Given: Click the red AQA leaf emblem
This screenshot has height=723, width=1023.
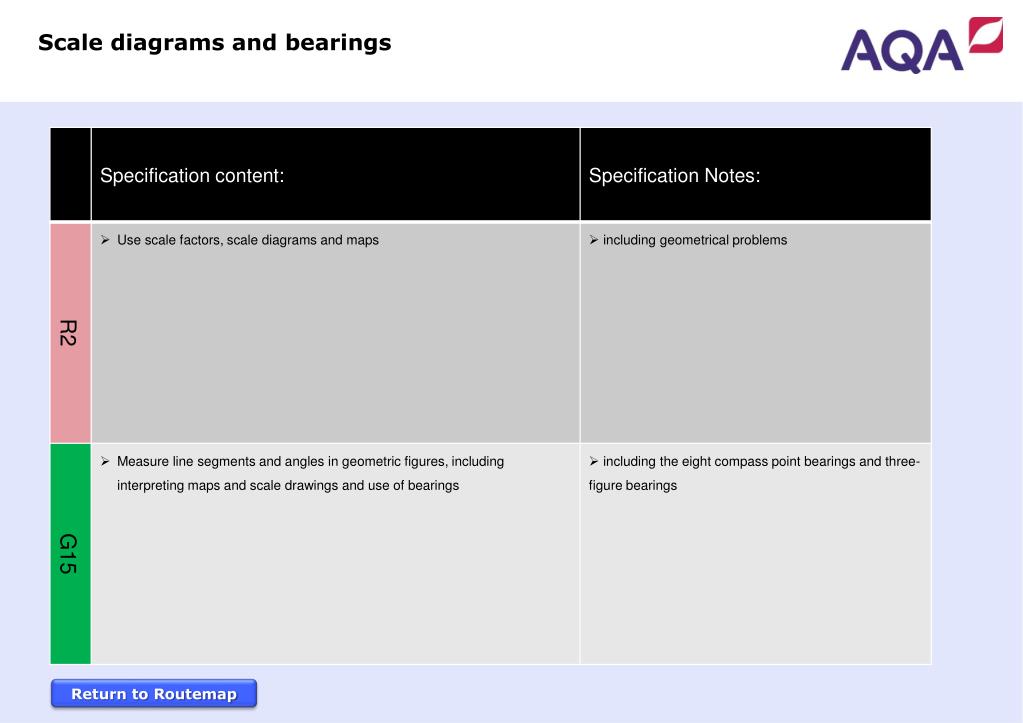Looking at the screenshot, I should [986, 35].
